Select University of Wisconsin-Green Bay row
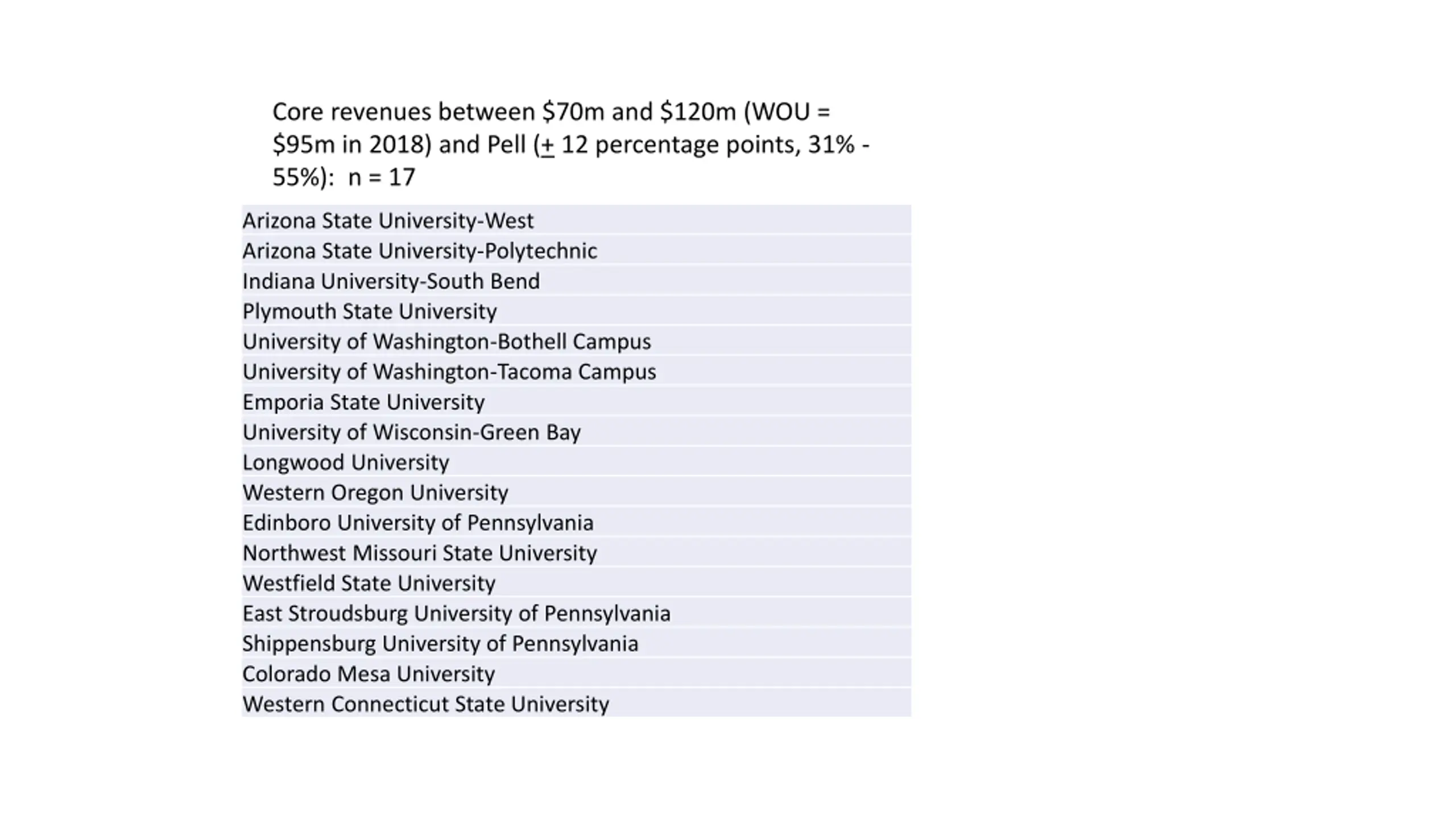Viewport: 1456px width, 819px height. (412, 432)
